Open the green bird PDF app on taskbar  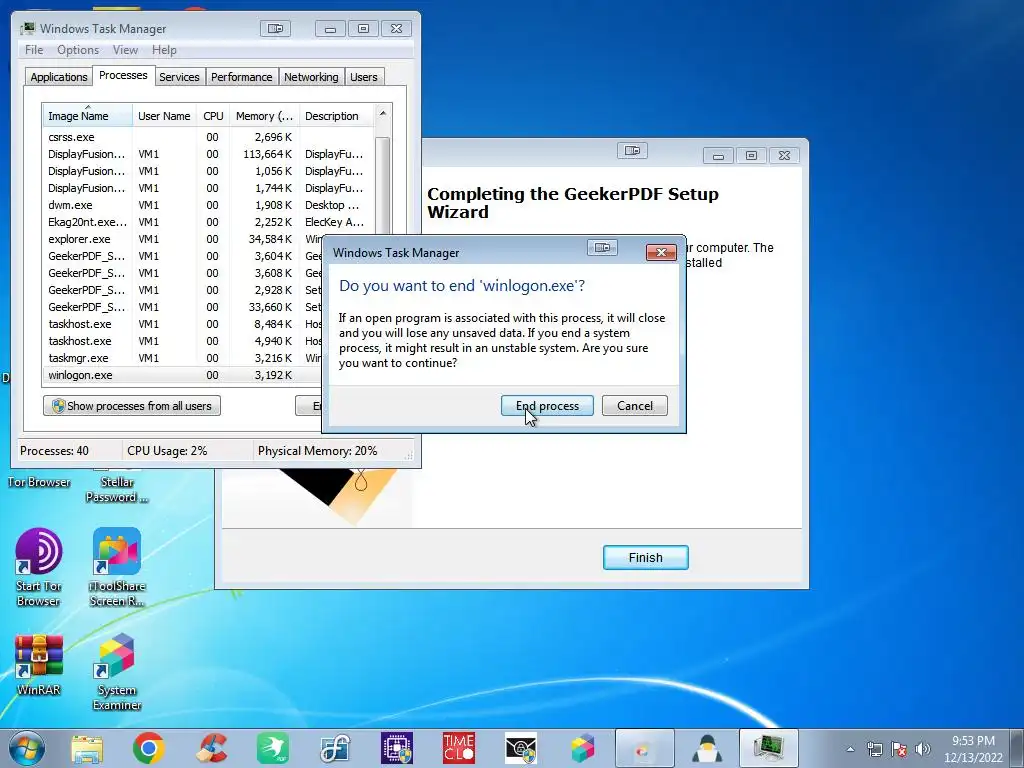(x=273, y=748)
